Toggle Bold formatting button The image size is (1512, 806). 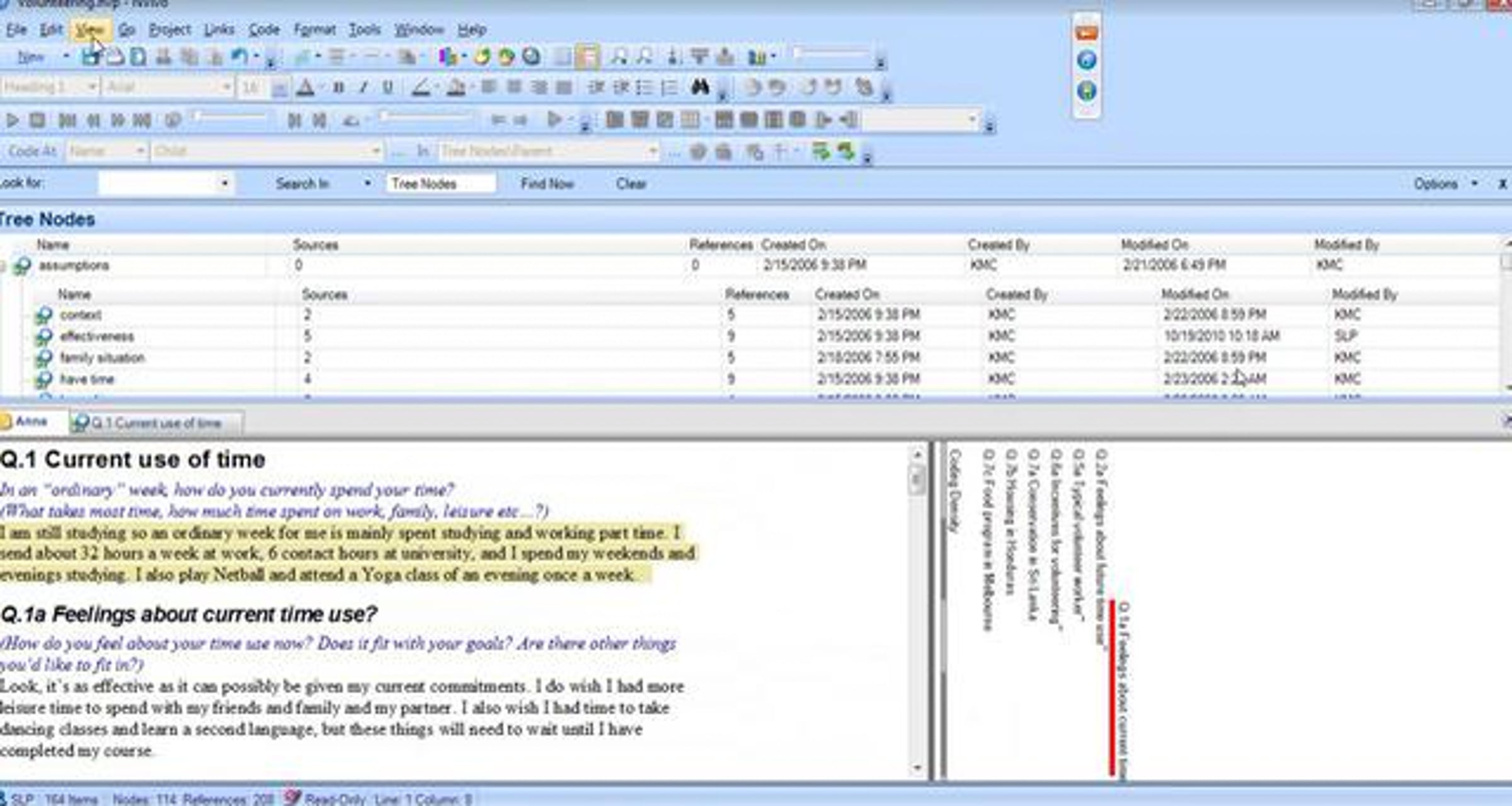tap(338, 88)
